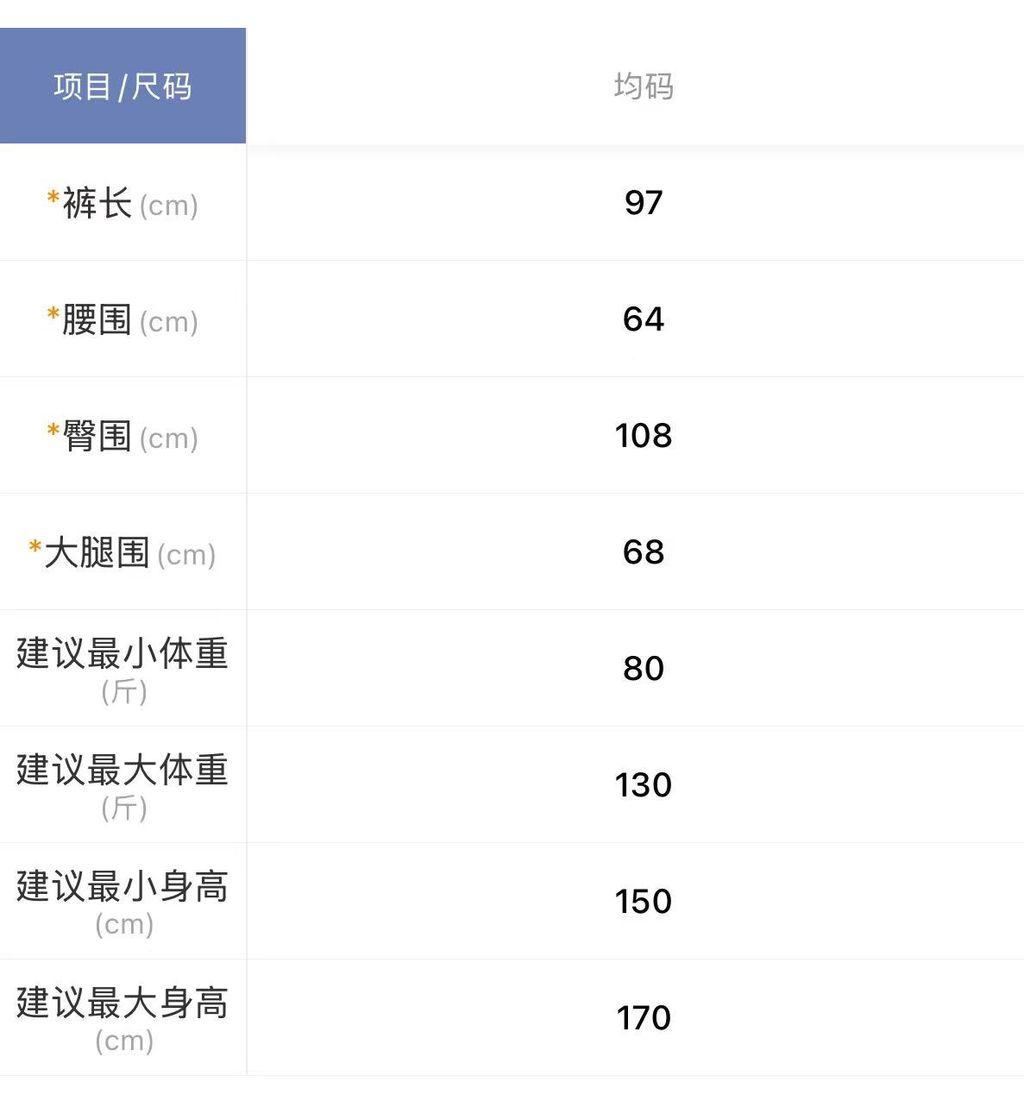Select the waist value 64

click(x=643, y=319)
